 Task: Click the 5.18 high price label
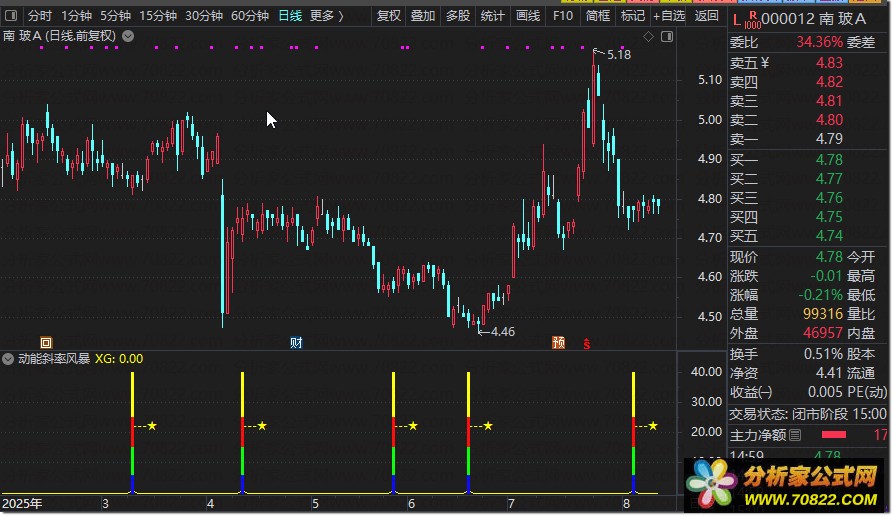tap(619, 55)
